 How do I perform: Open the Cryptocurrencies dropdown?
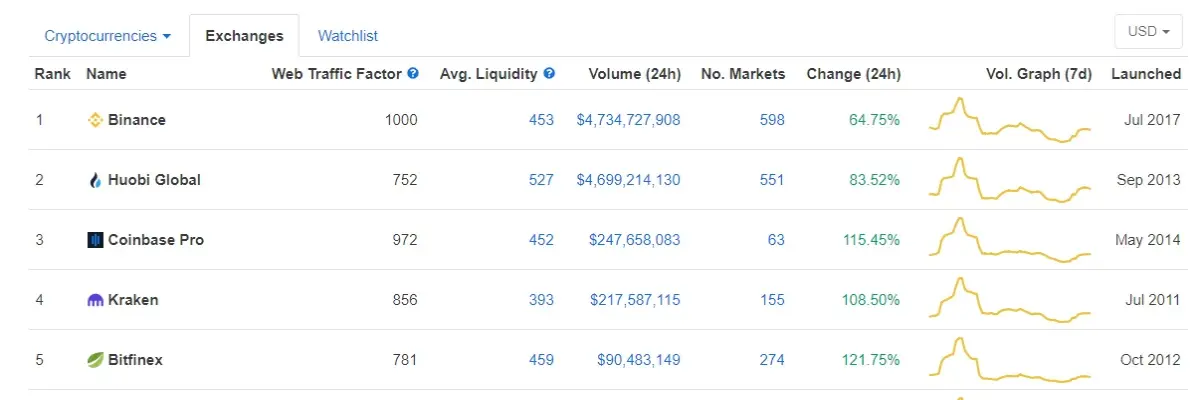point(108,36)
